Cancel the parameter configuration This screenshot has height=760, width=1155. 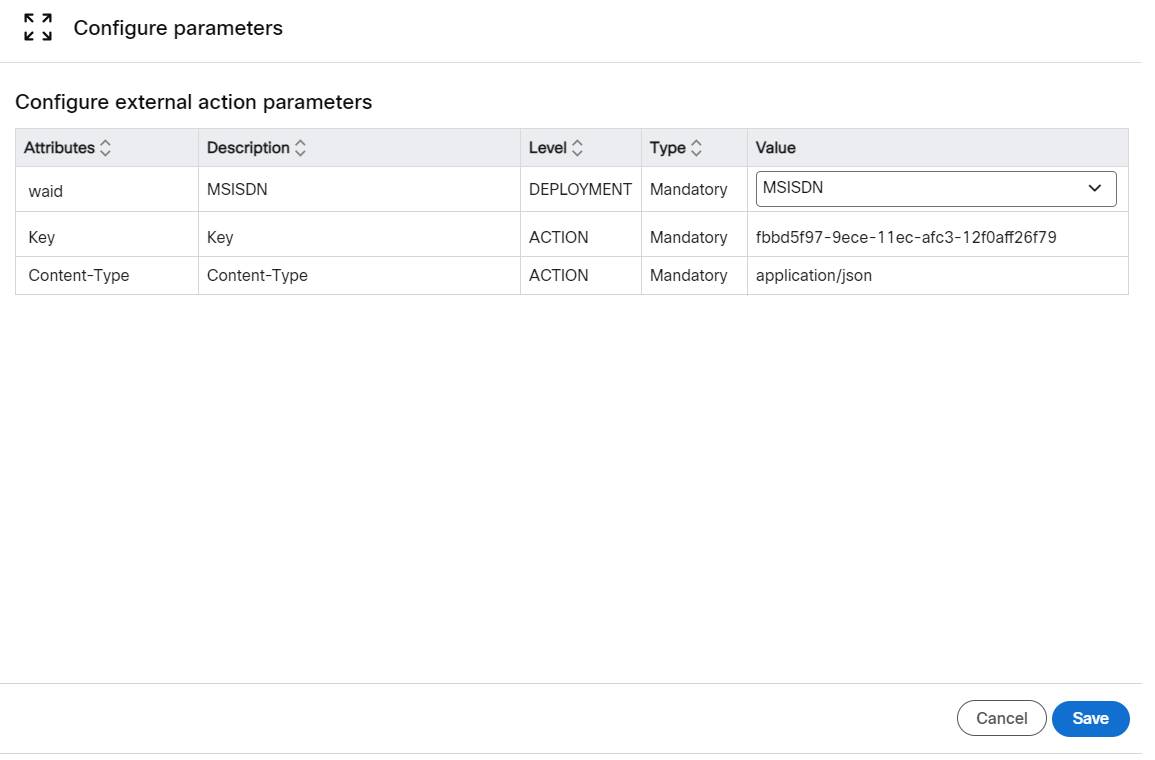click(x=1001, y=718)
